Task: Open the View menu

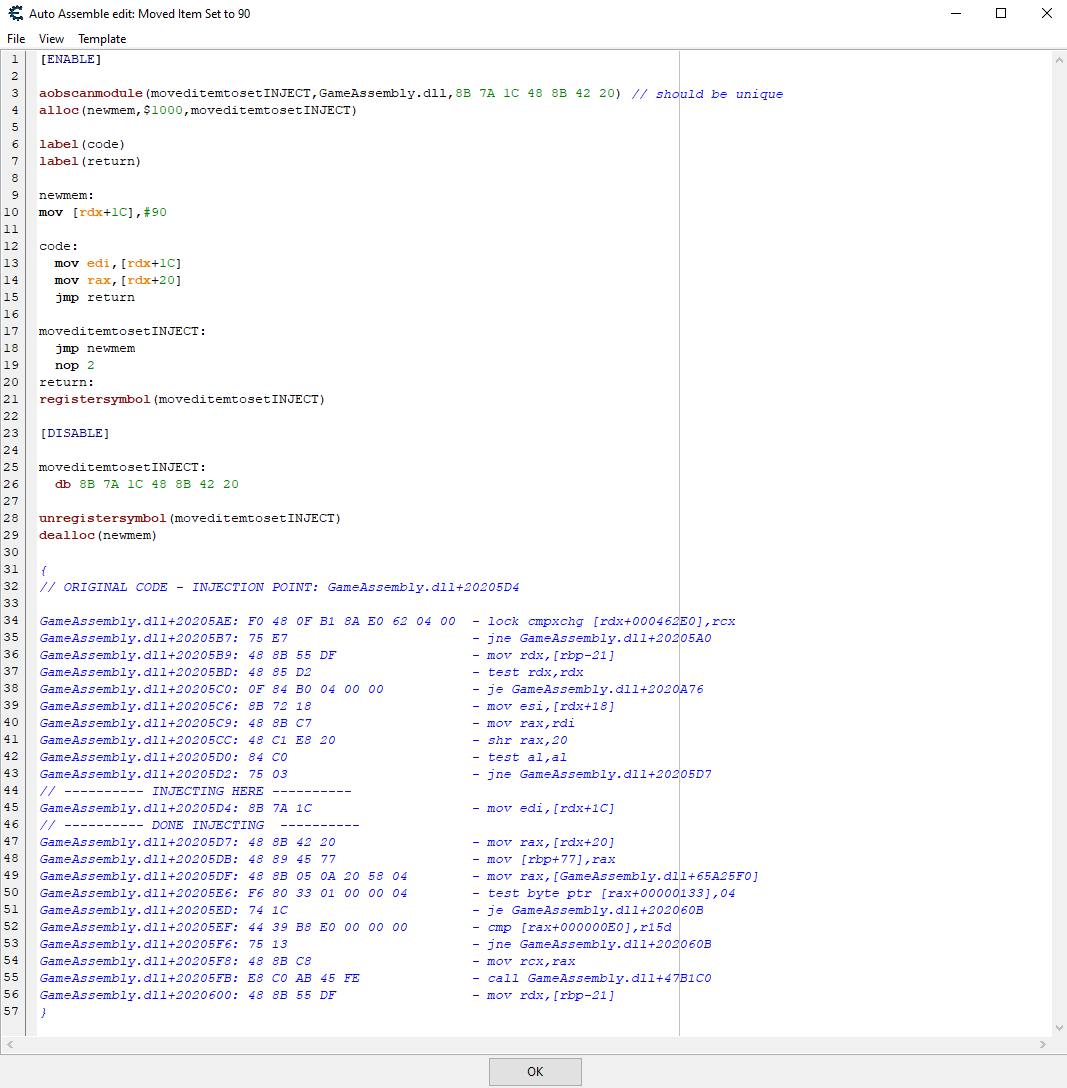Action: [x=51, y=39]
